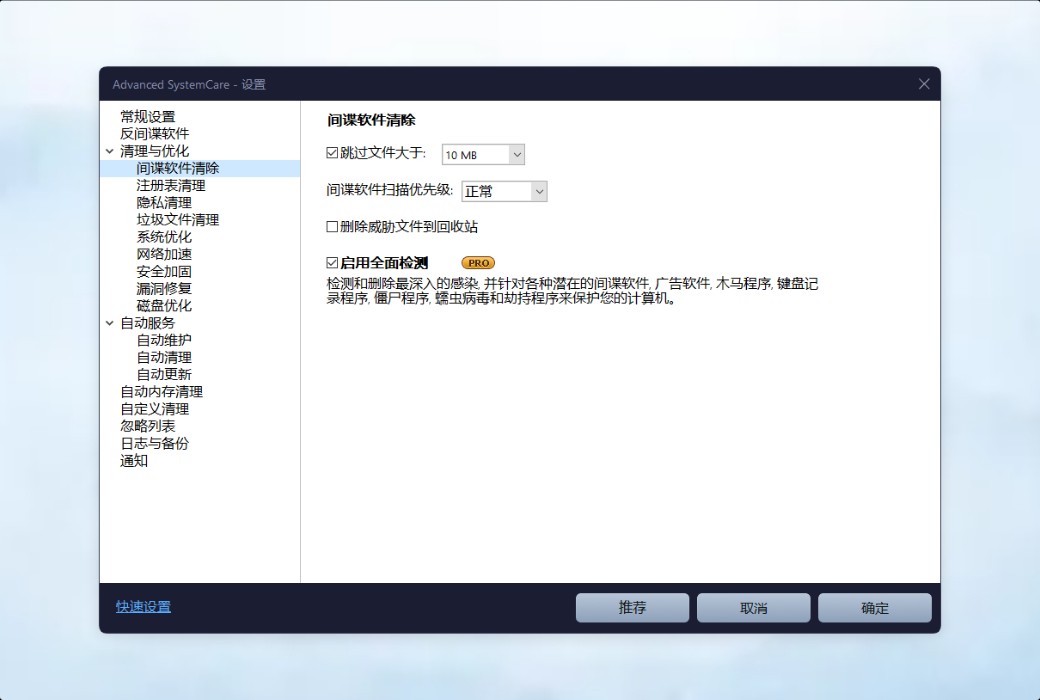This screenshot has width=1040, height=700.
Task: Open 日志与备份 settings
Action: (x=155, y=444)
